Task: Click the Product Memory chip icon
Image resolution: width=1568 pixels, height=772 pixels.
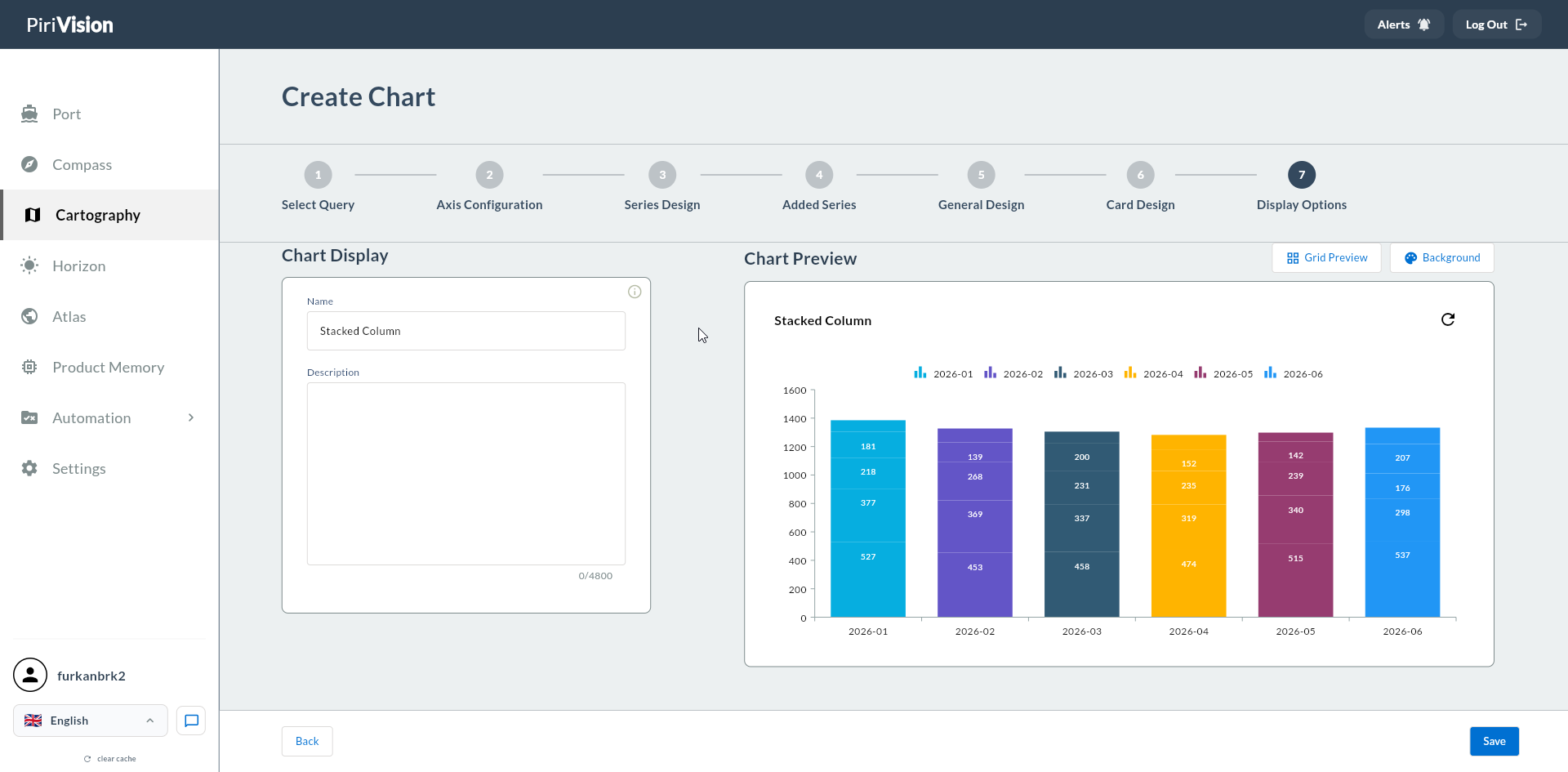Action: click(29, 367)
